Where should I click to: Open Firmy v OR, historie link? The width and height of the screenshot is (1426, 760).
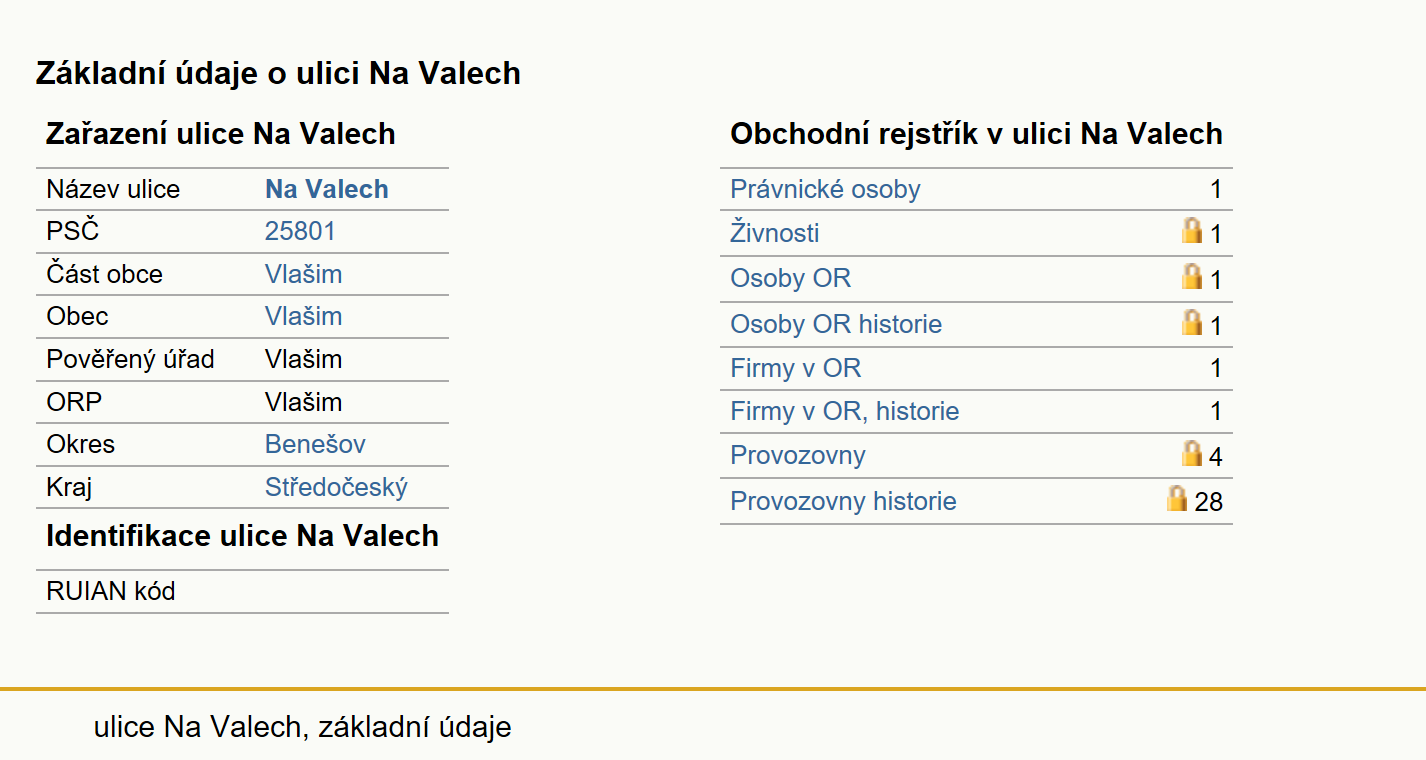point(845,411)
